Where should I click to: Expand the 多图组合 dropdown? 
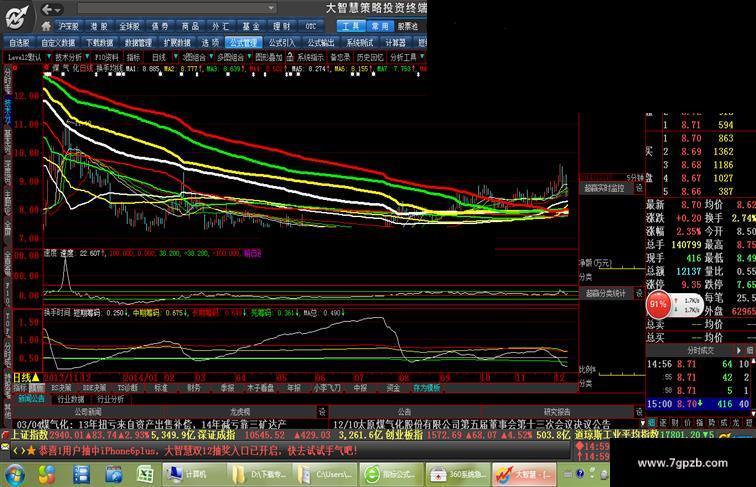tap(249, 57)
